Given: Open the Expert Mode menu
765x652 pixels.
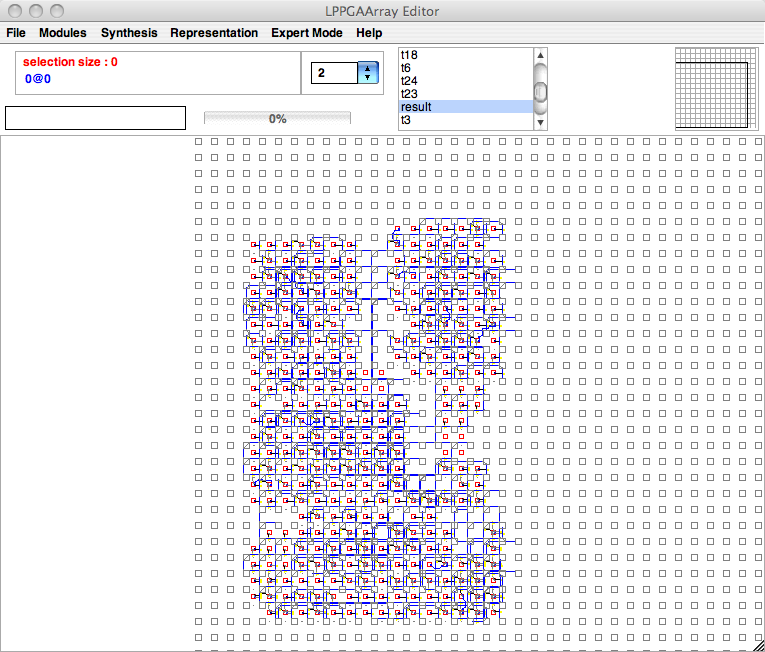Looking at the screenshot, I should coord(306,33).
